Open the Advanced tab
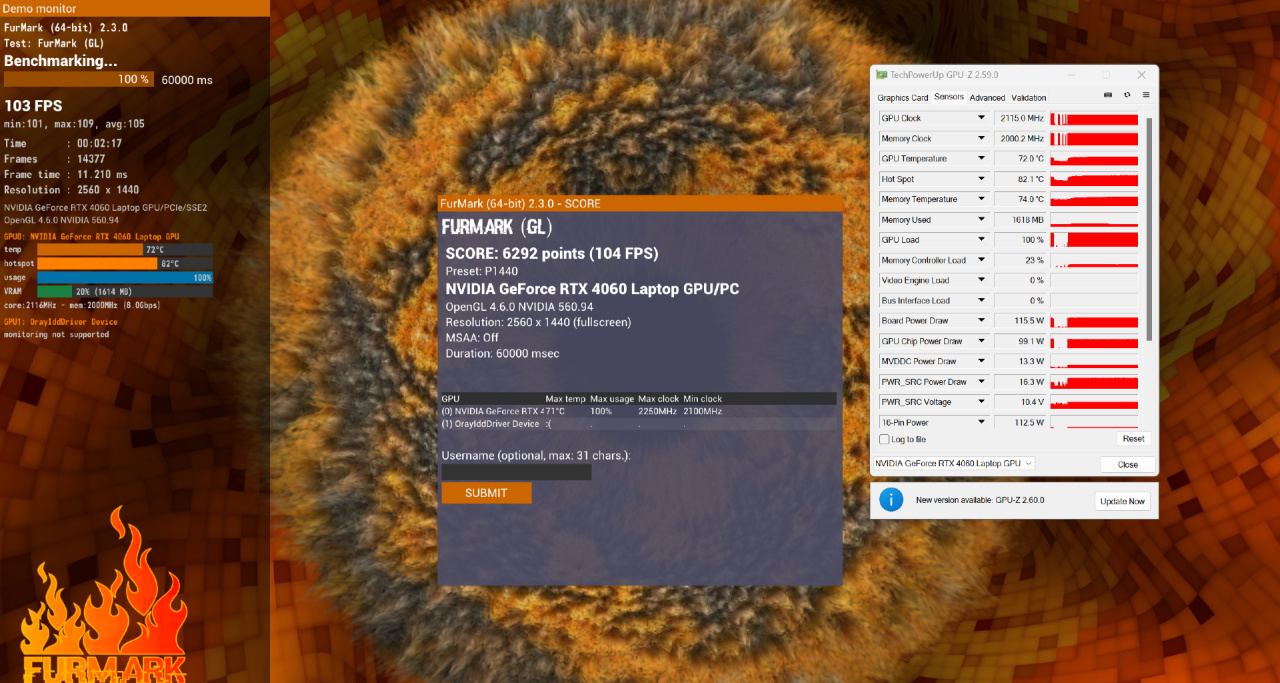Image resolution: width=1280 pixels, height=683 pixels. (x=987, y=98)
